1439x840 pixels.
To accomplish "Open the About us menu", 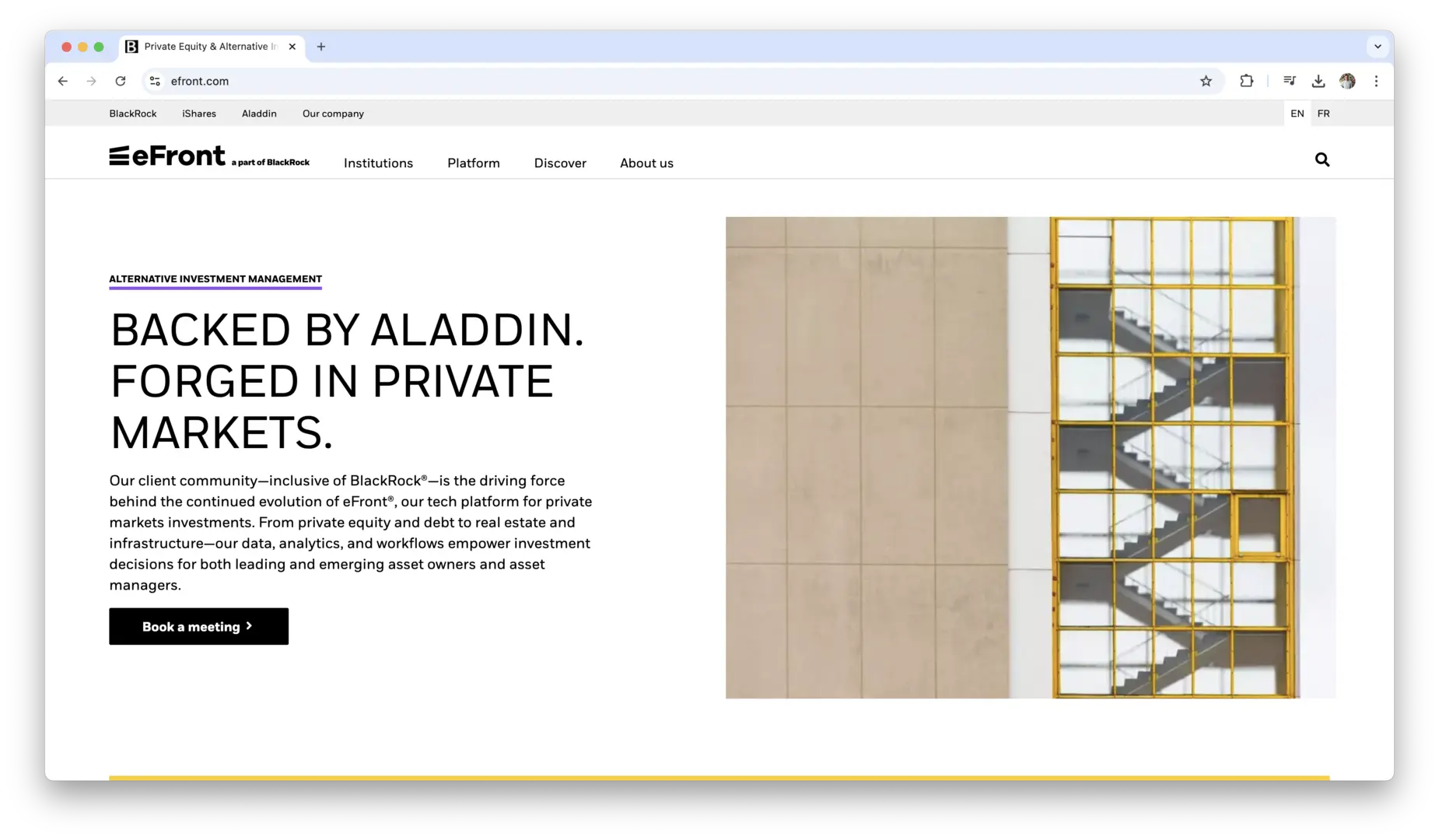I will 646,163.
